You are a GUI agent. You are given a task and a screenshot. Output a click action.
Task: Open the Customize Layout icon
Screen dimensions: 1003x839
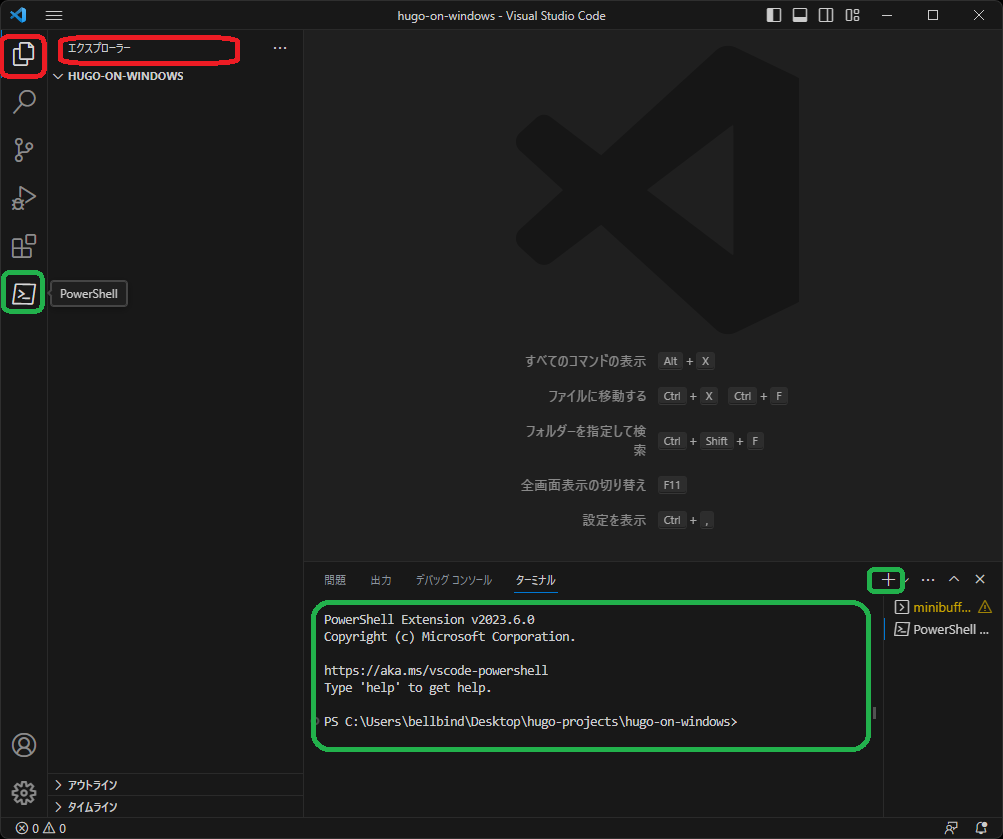tap(852, 15)
